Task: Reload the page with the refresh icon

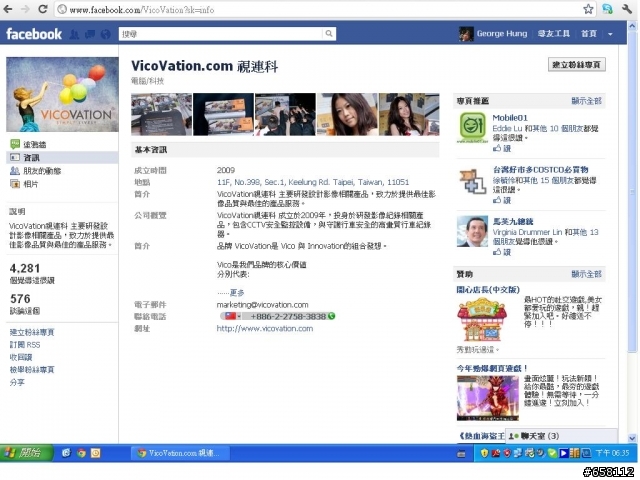Action: 42,9
